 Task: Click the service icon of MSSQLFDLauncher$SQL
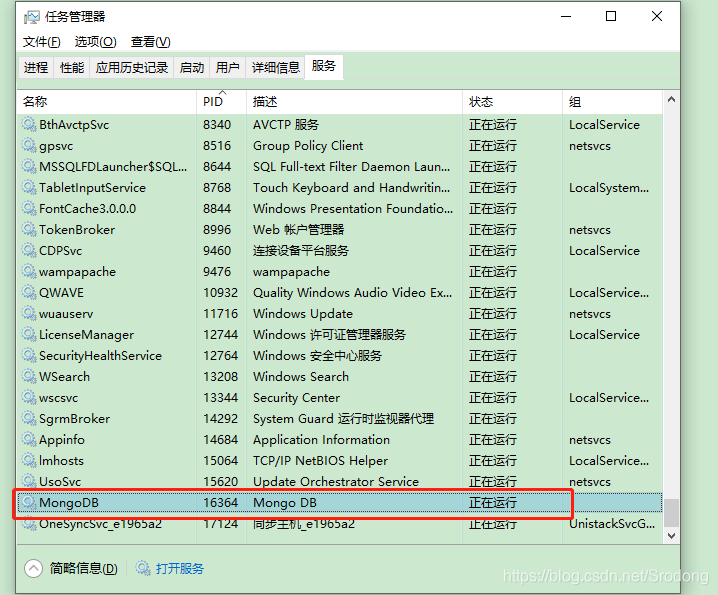(29, 166)
